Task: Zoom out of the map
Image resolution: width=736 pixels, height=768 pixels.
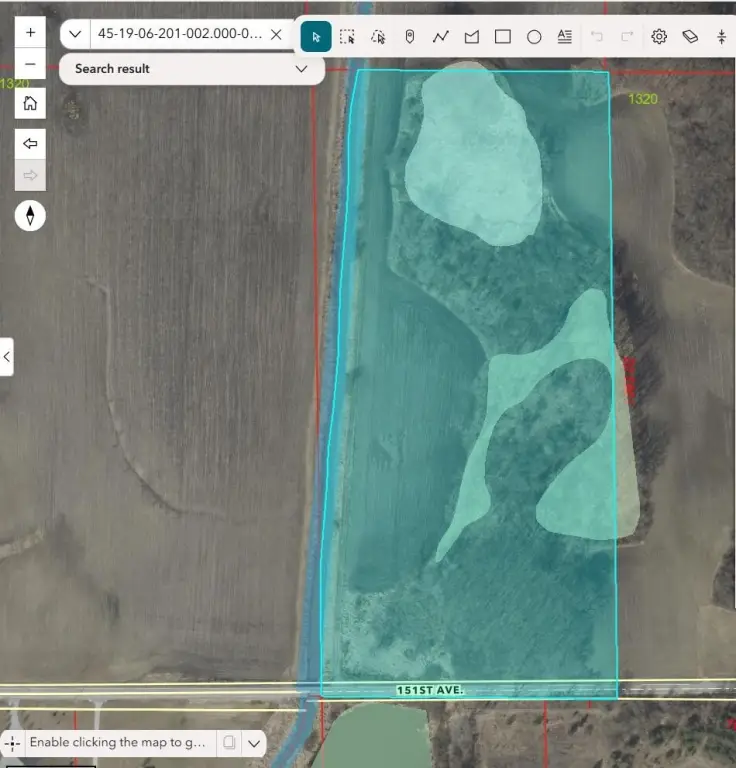Action: (30, 64)
